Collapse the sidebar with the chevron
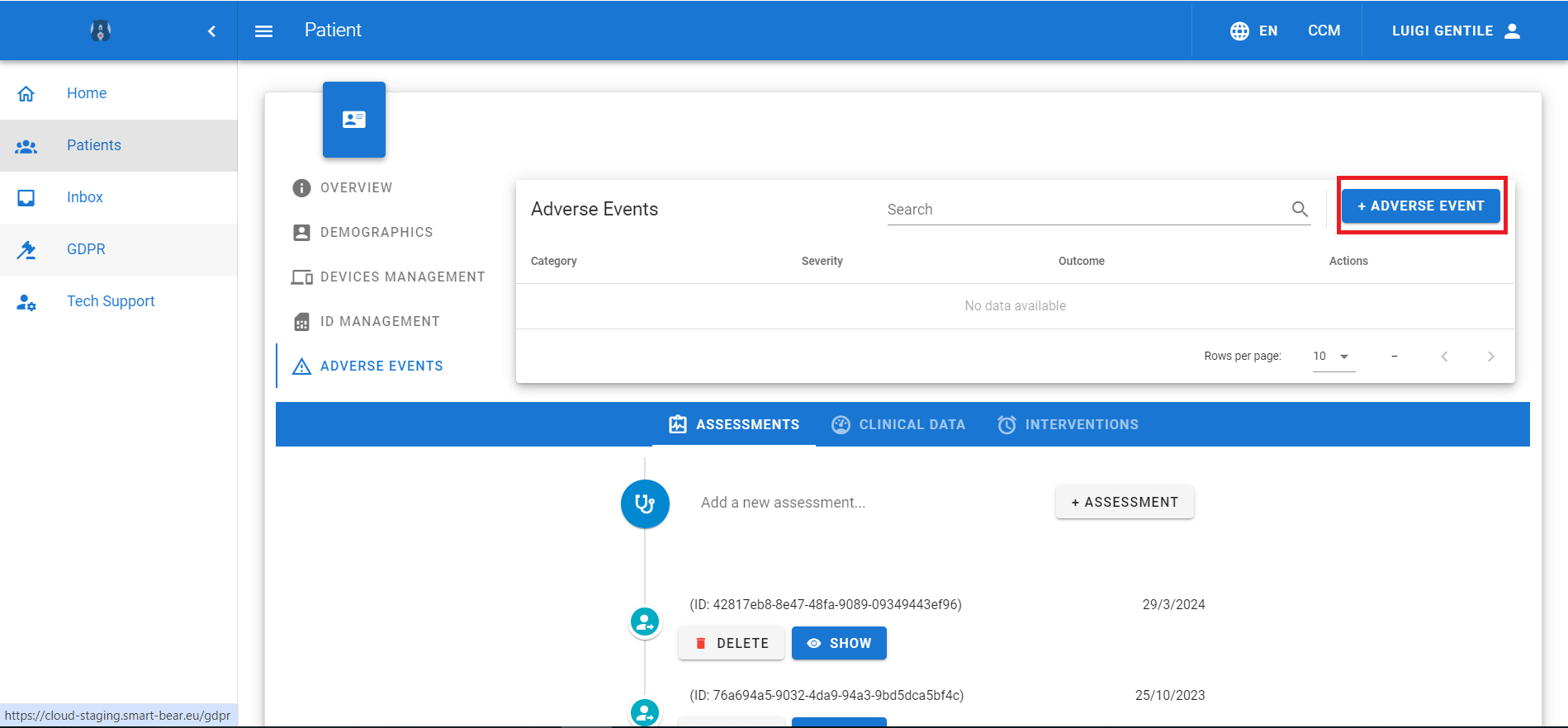This screenshot has width=1568, height=728. click(211, 31)
